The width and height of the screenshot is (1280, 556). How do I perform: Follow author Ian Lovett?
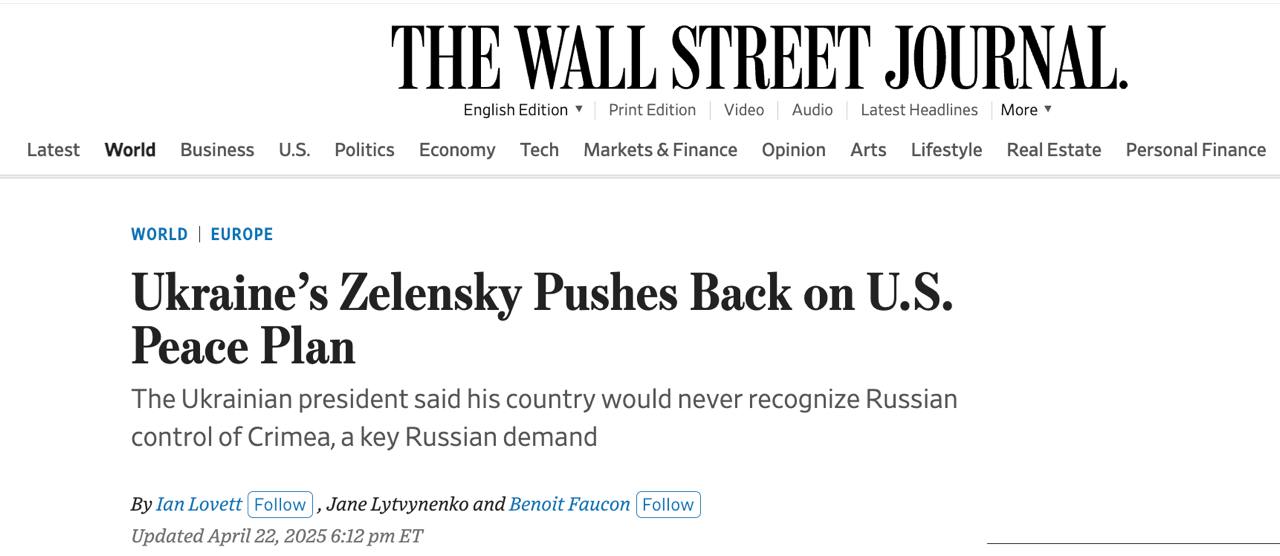[280, 504]
